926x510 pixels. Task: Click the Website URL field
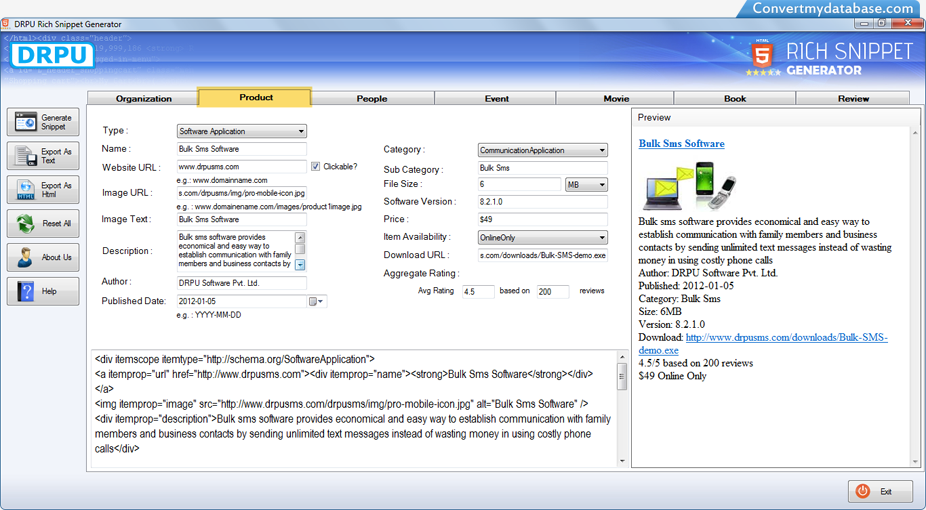[x=242, y=166]
